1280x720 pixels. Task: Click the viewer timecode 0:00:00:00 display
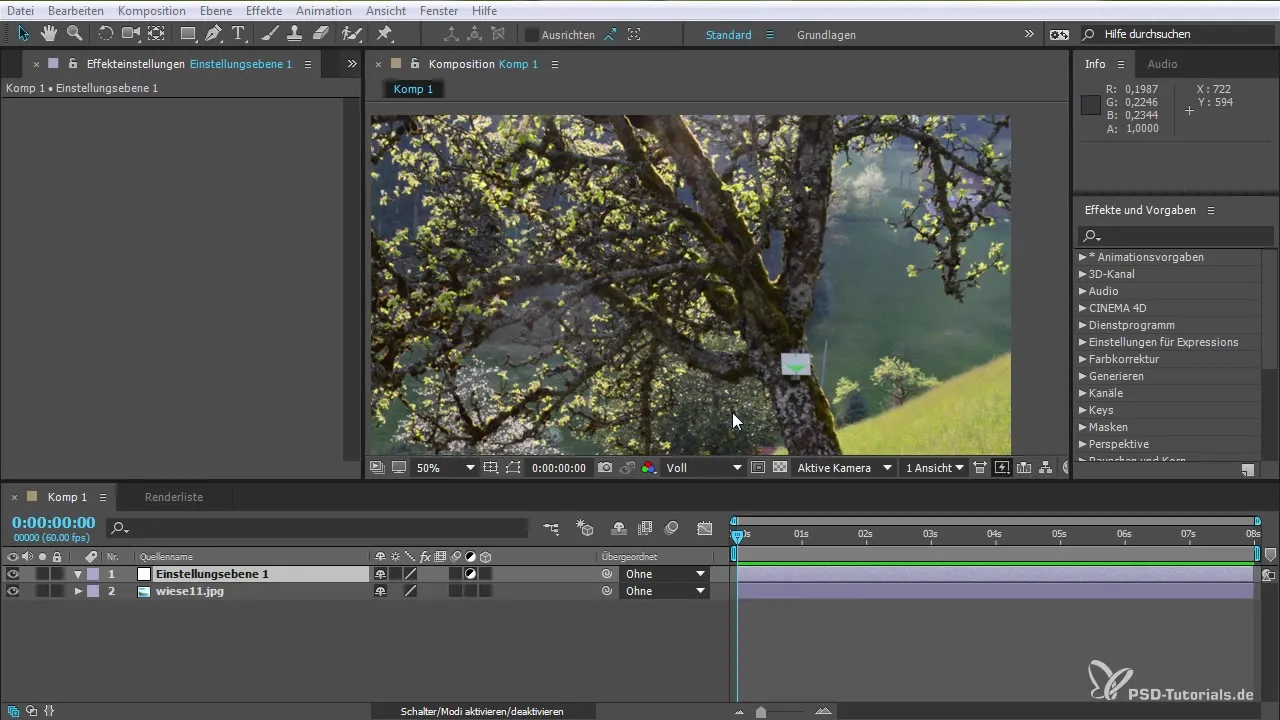click(559, 468)
